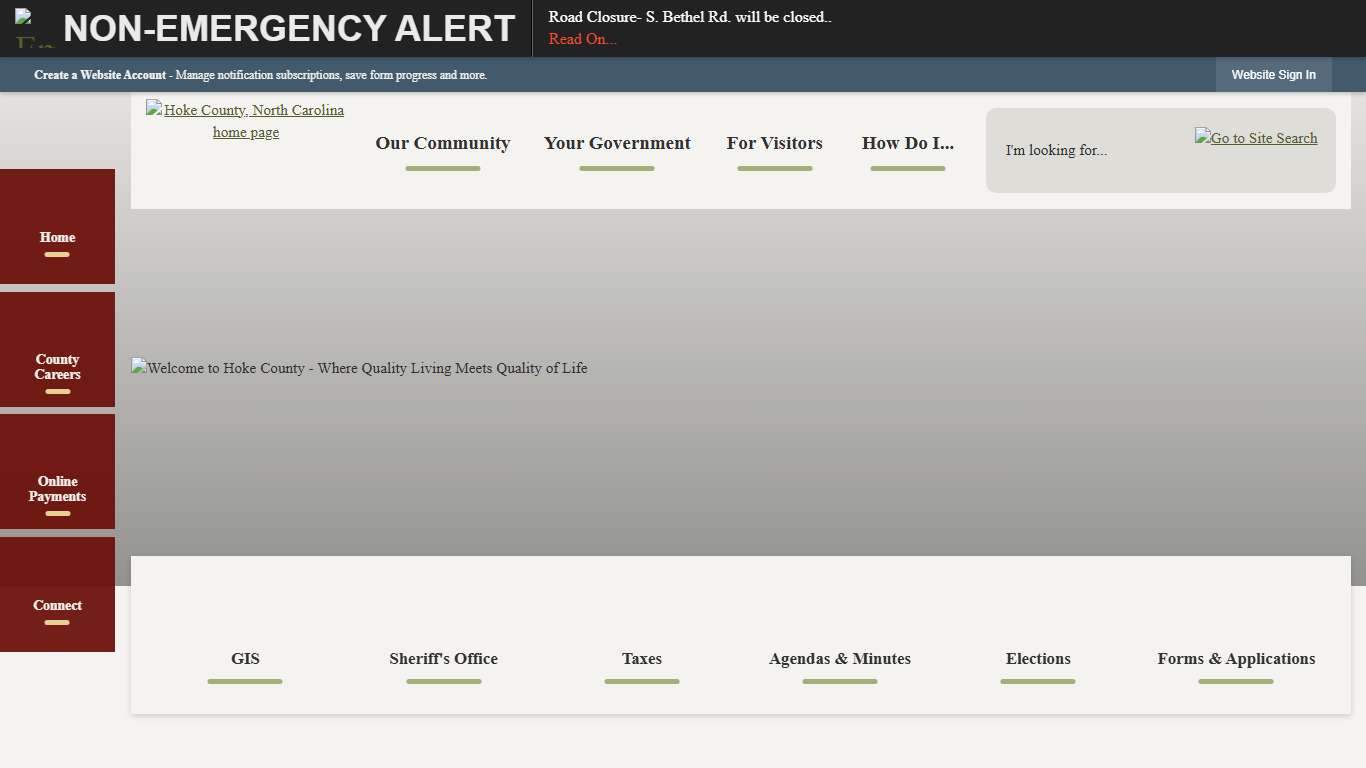The width and height of the screenshot is (1366, 768).
Task: Click the County Careers sidebar entry
Action: [57, 366]
